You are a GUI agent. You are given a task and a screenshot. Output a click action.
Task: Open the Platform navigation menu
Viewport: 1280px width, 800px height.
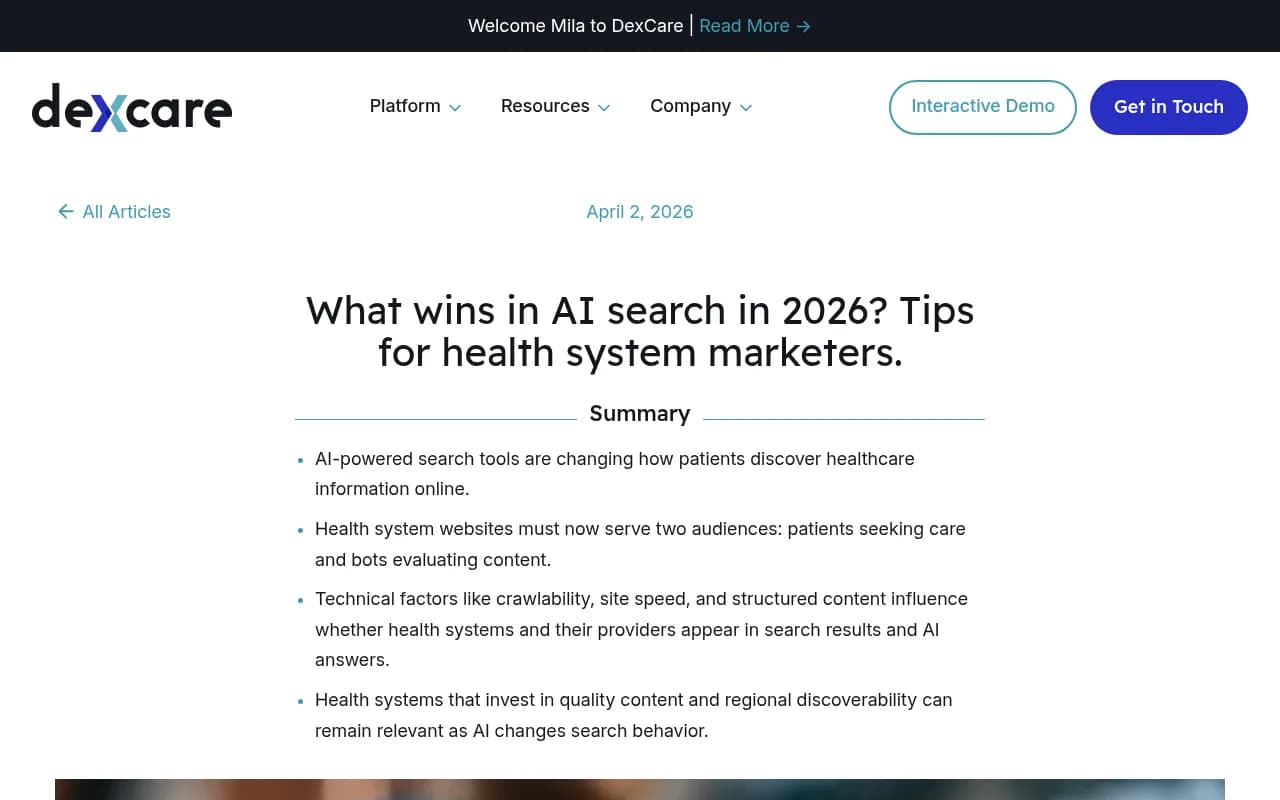click(x=405, y=106)
